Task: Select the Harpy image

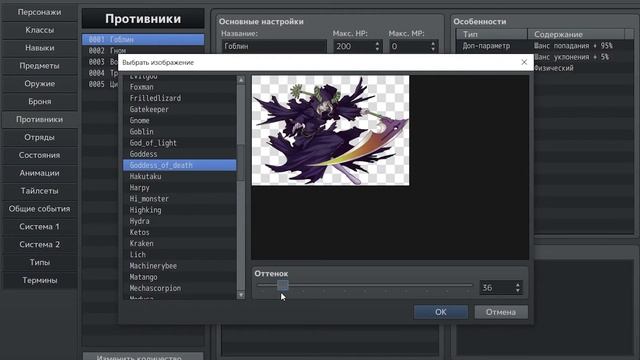Action: (180, 188)
